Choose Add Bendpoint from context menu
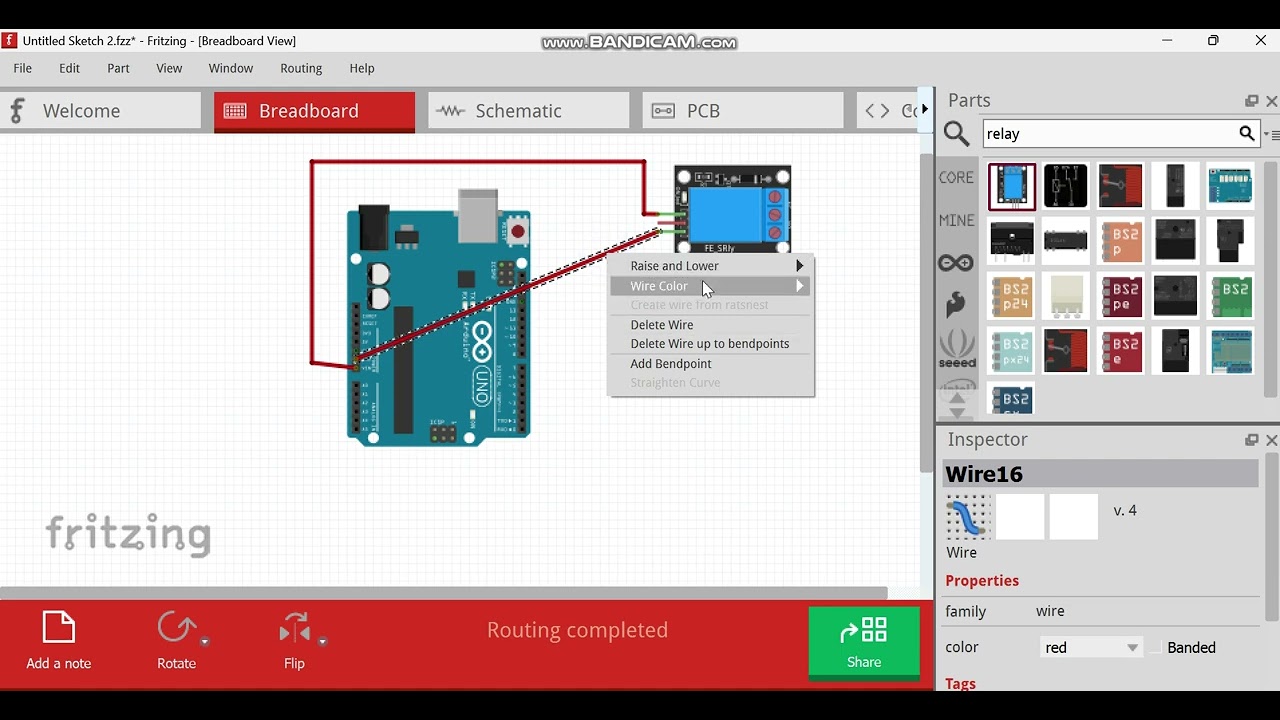 (x=711, y=364)
